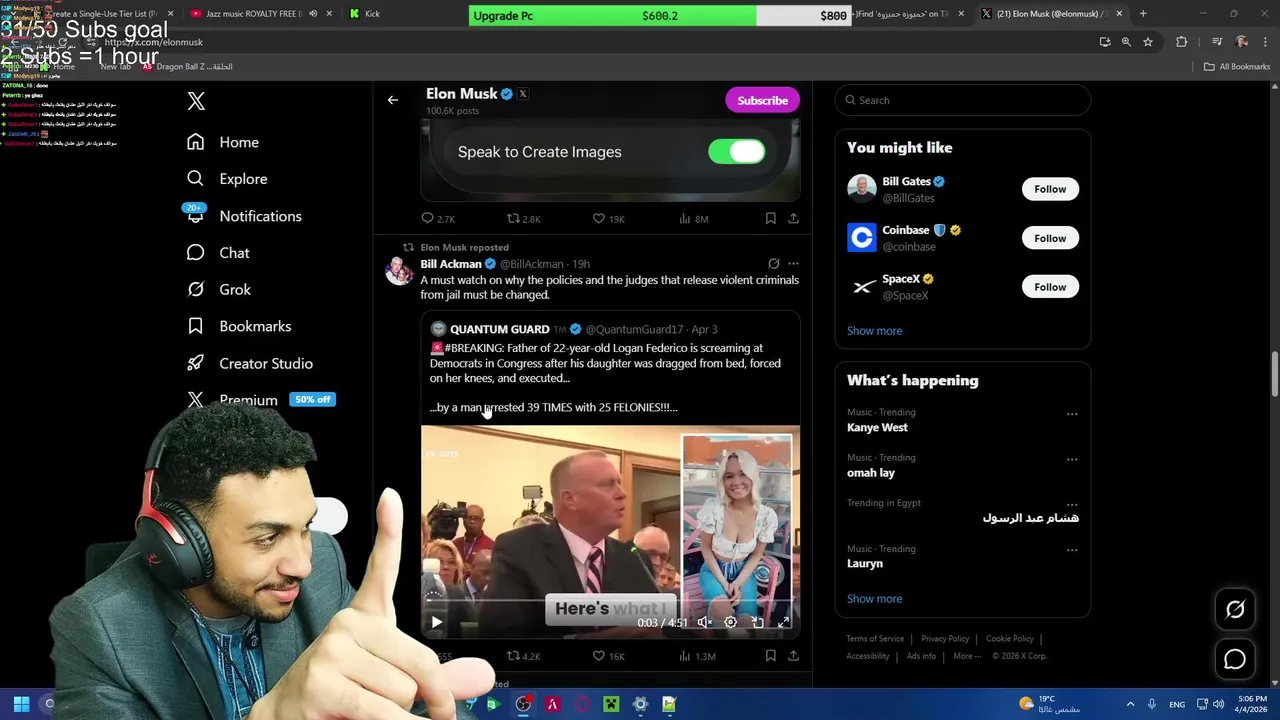Screen dimensions: 1280x720
Task: Like the post with 19K likes
Action: coord(608,218)
